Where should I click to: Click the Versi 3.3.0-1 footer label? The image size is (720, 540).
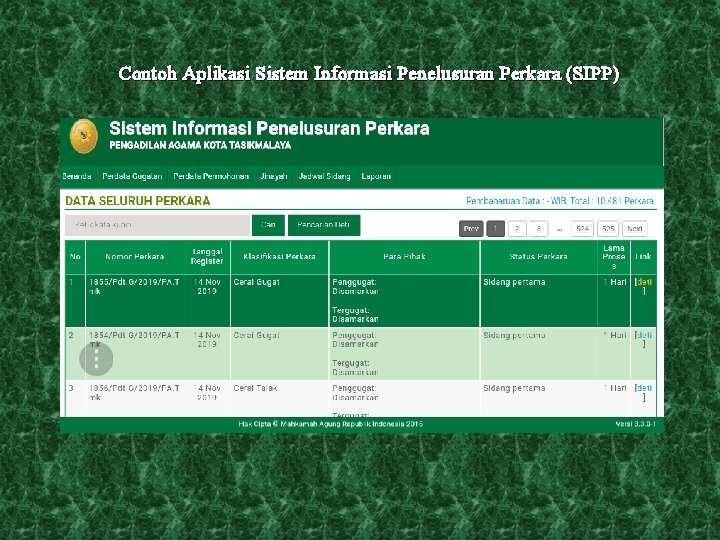click(x=636, y=424)
